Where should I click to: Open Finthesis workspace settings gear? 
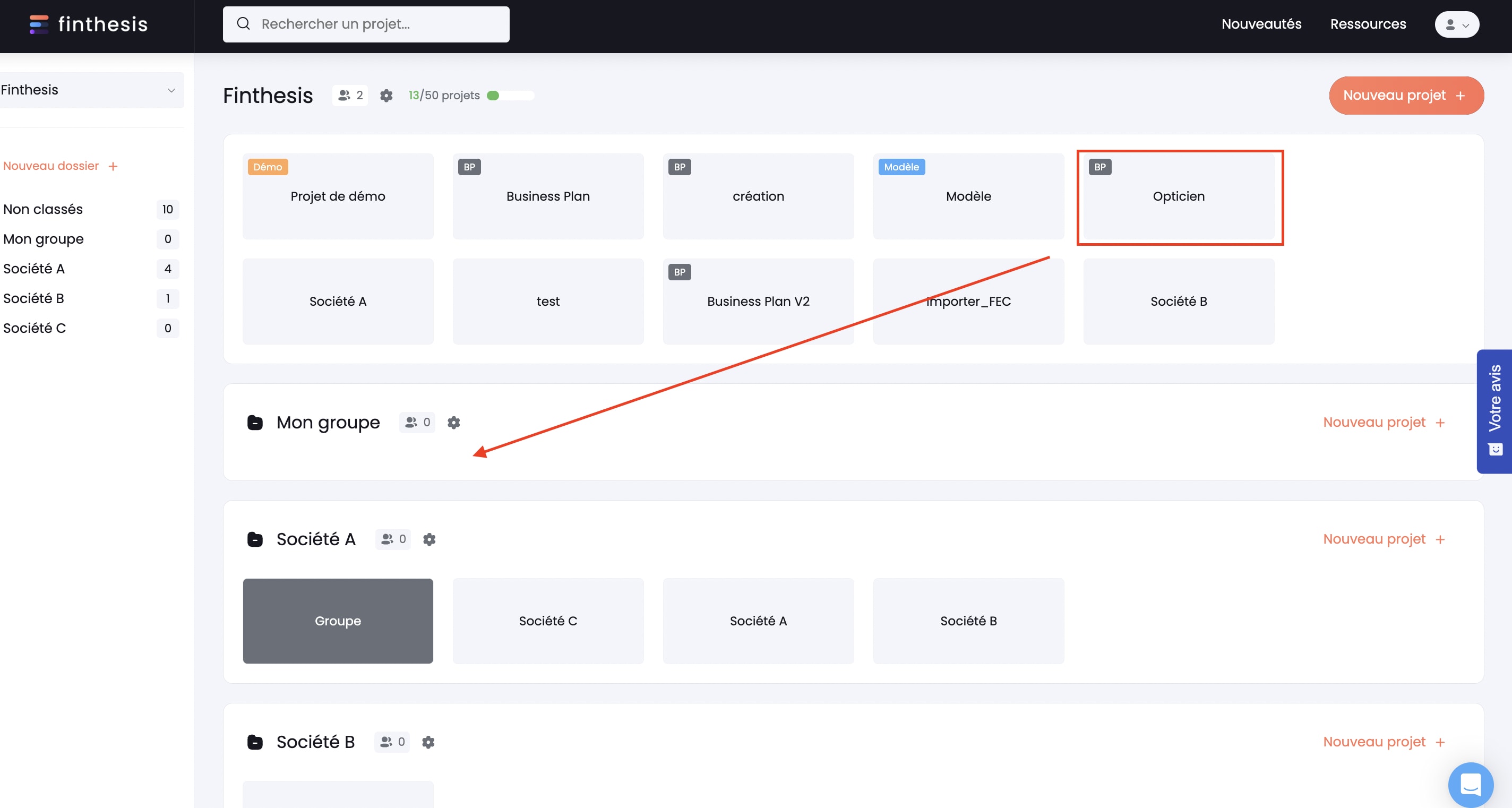(386, 95)
